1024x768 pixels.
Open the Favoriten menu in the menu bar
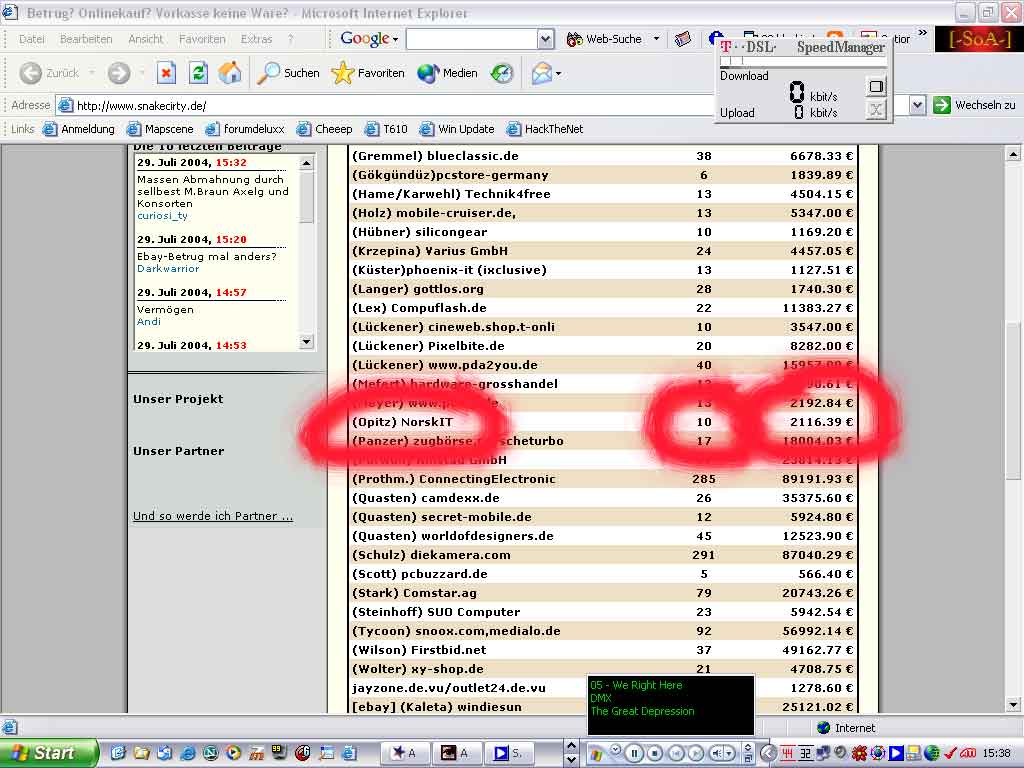pos(202,39)
